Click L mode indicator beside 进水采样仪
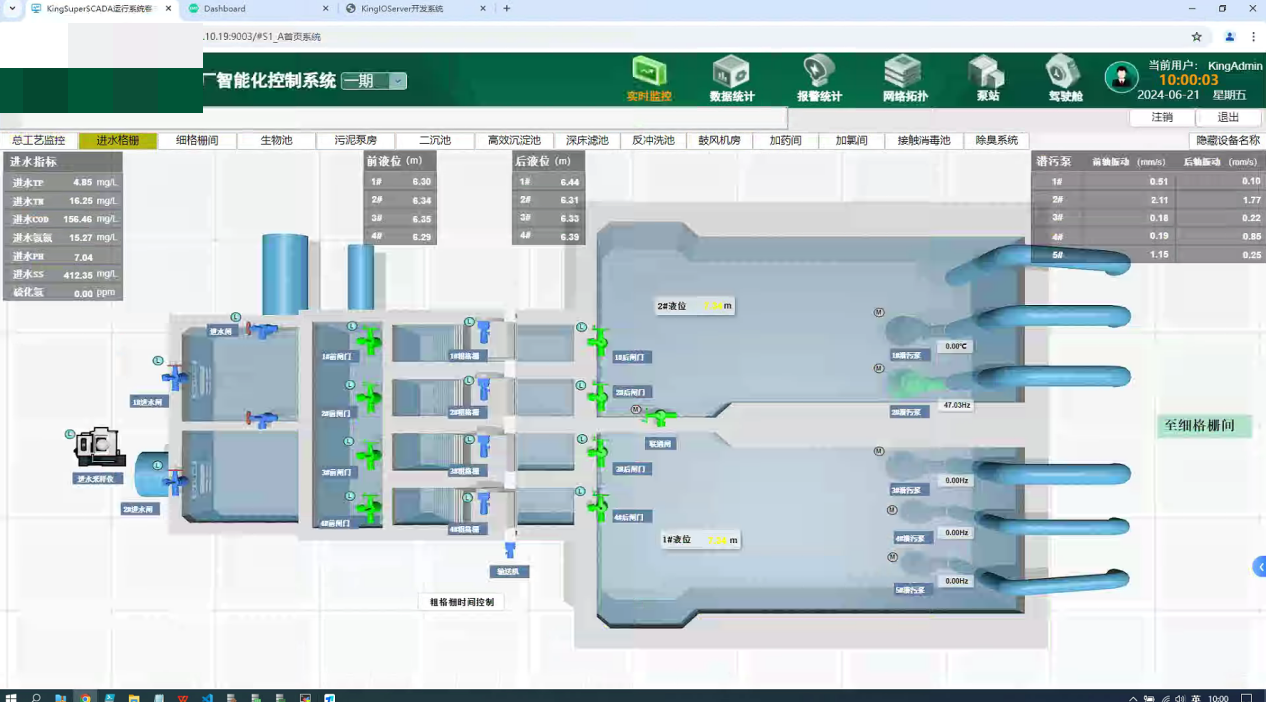The width and height of the screenshot is (1266, 702). (x=69, y=434)
